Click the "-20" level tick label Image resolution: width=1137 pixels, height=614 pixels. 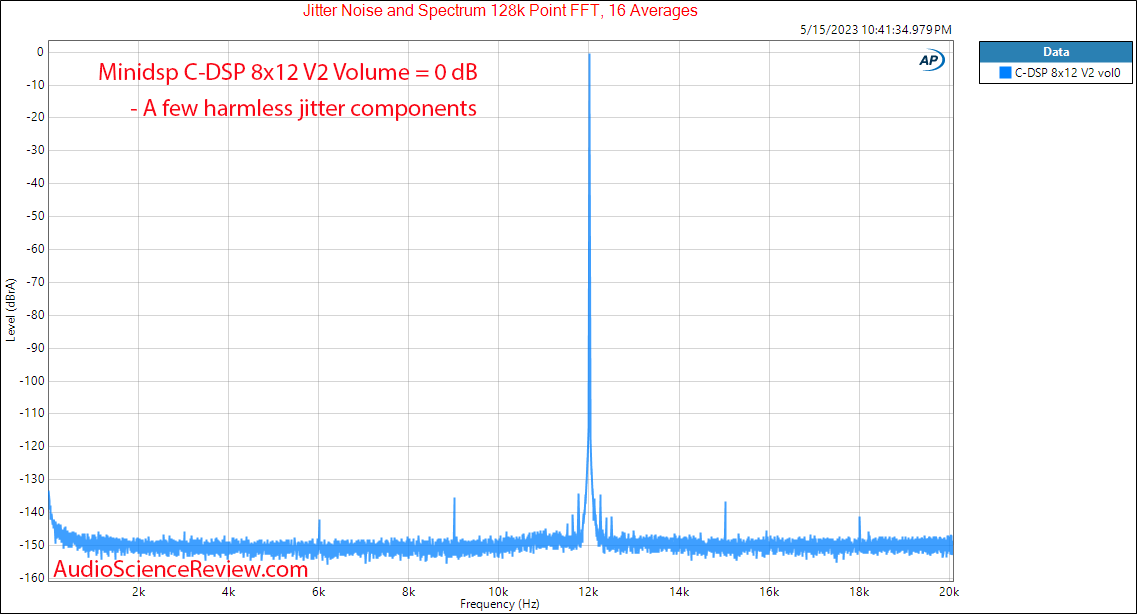35,117
